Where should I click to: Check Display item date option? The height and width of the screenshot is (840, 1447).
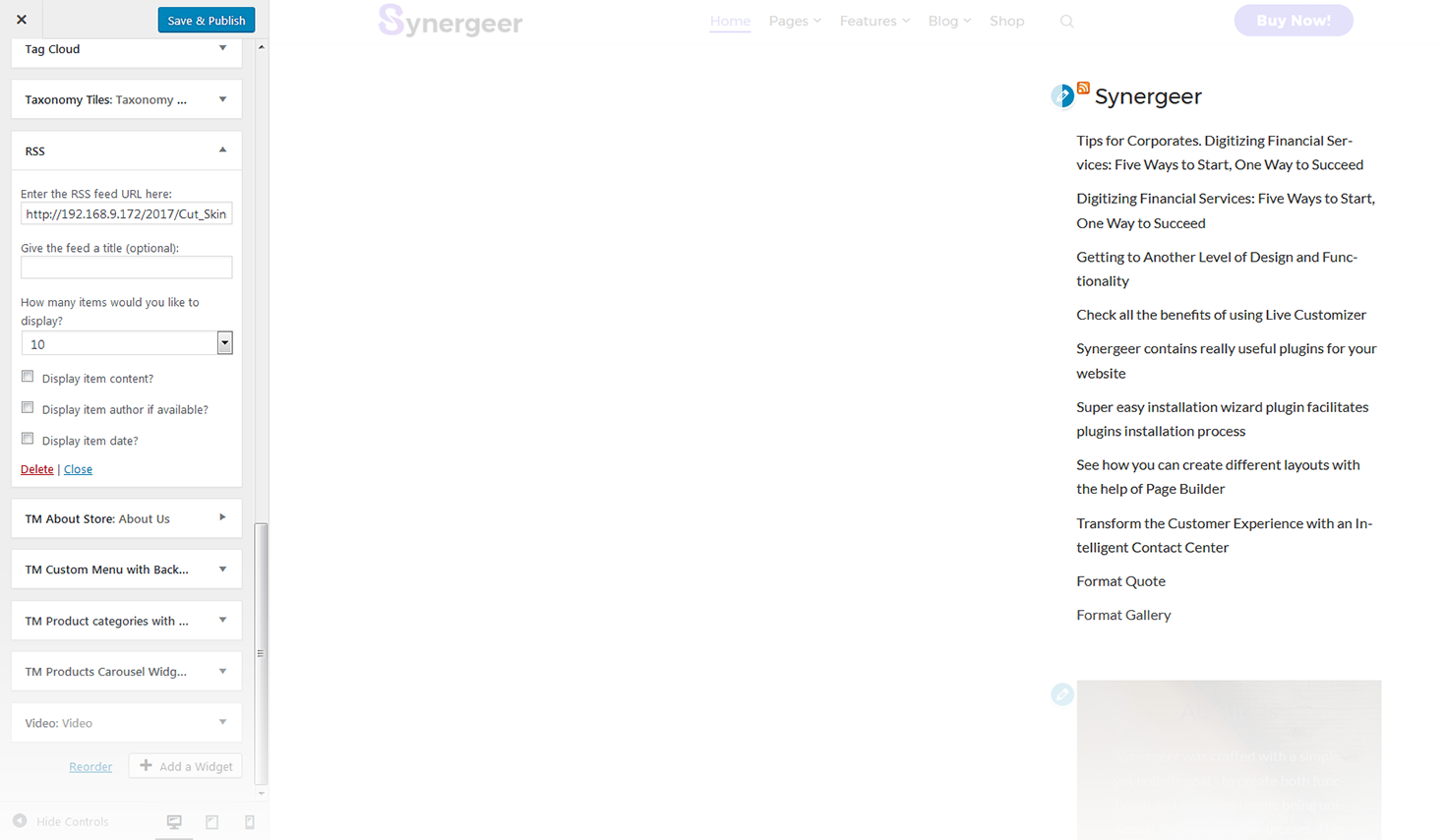pos(28,439)
